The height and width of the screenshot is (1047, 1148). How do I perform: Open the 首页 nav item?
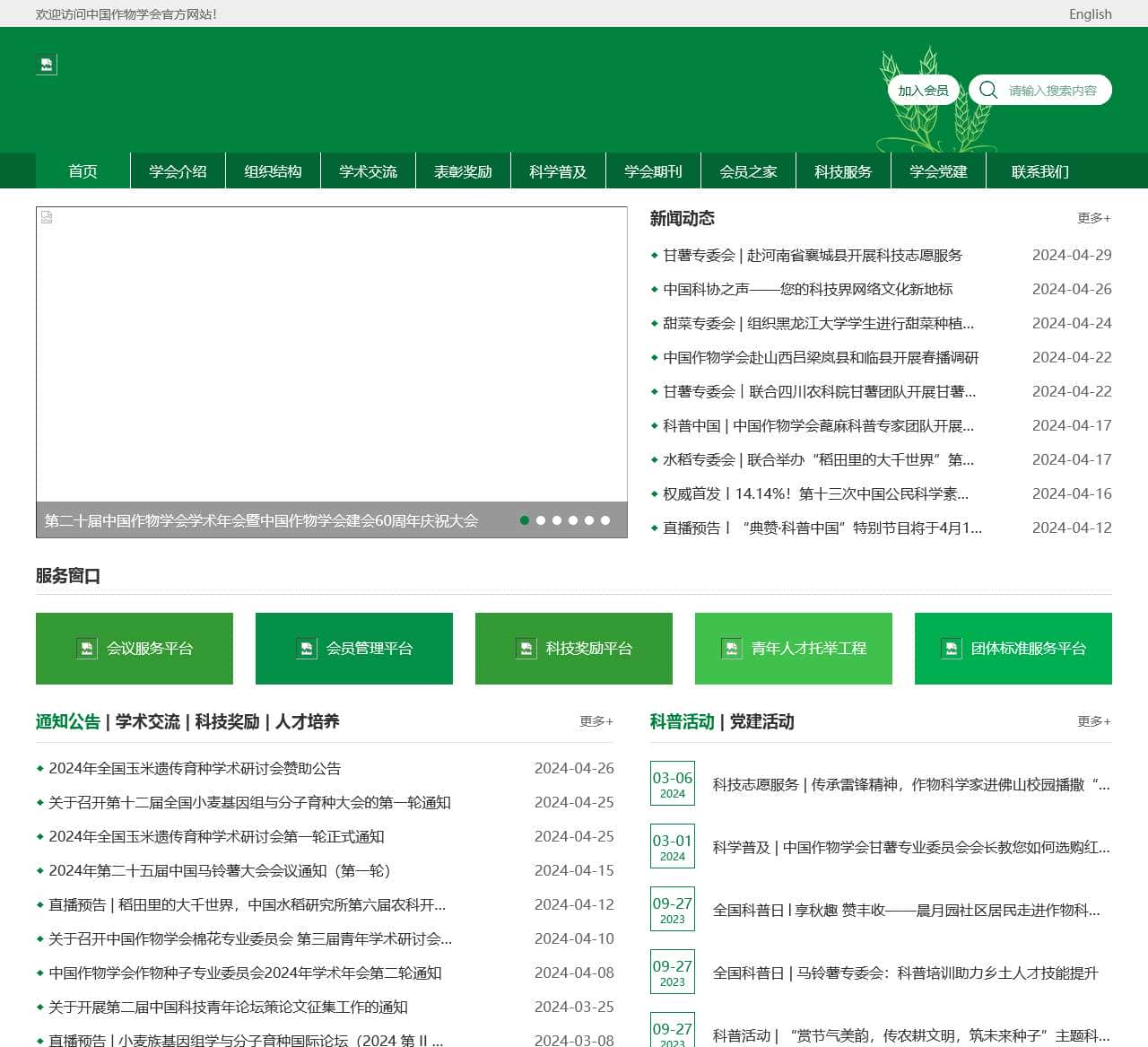coord(83,170)
